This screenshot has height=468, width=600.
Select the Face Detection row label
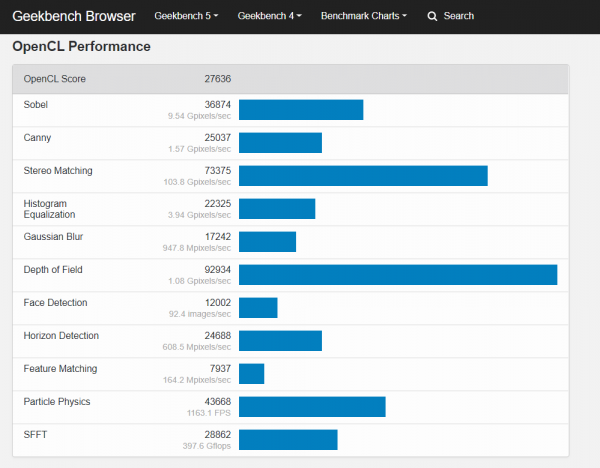(55, 302)
